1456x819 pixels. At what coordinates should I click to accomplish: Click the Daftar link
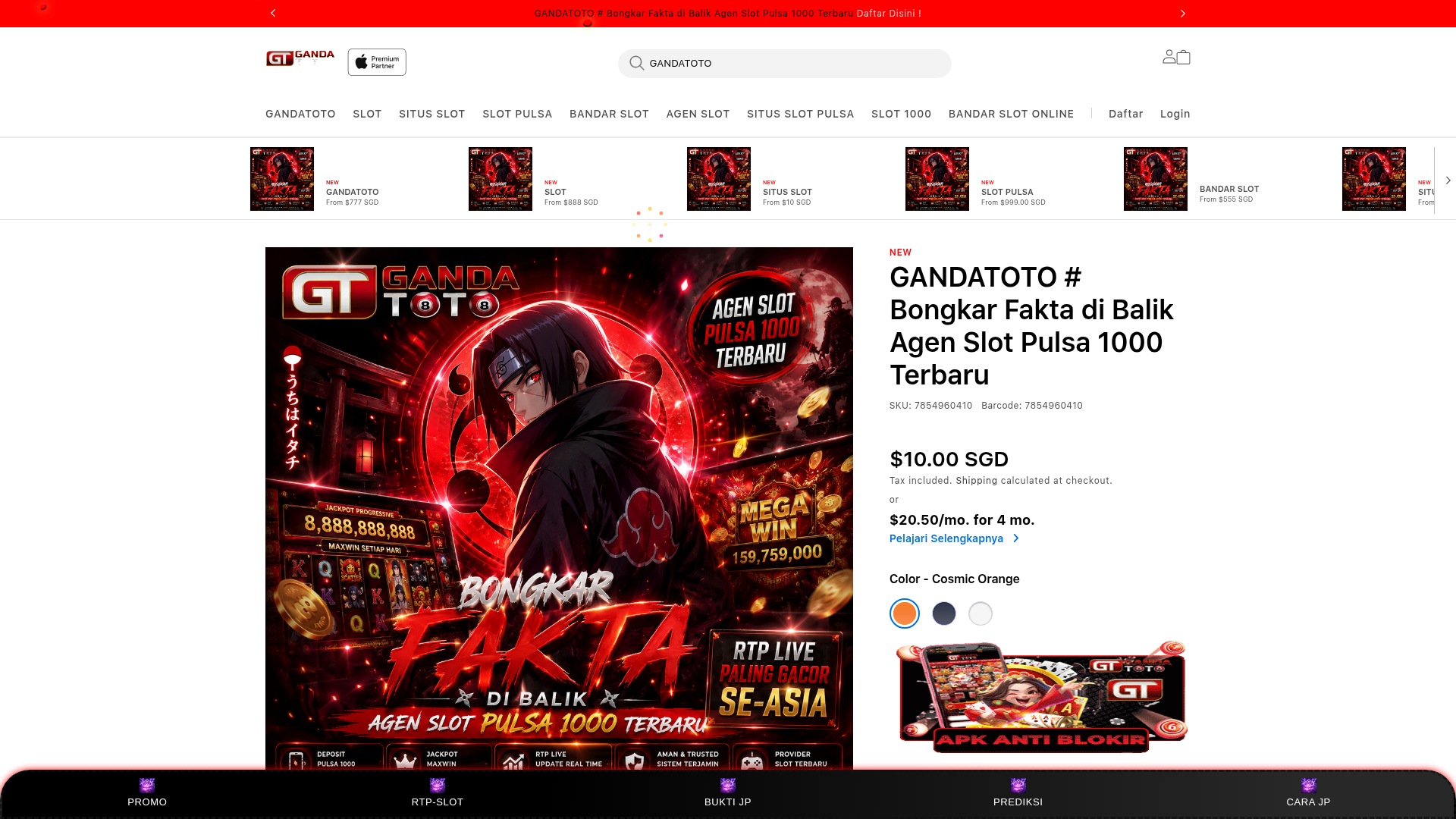click(1125, 114)
